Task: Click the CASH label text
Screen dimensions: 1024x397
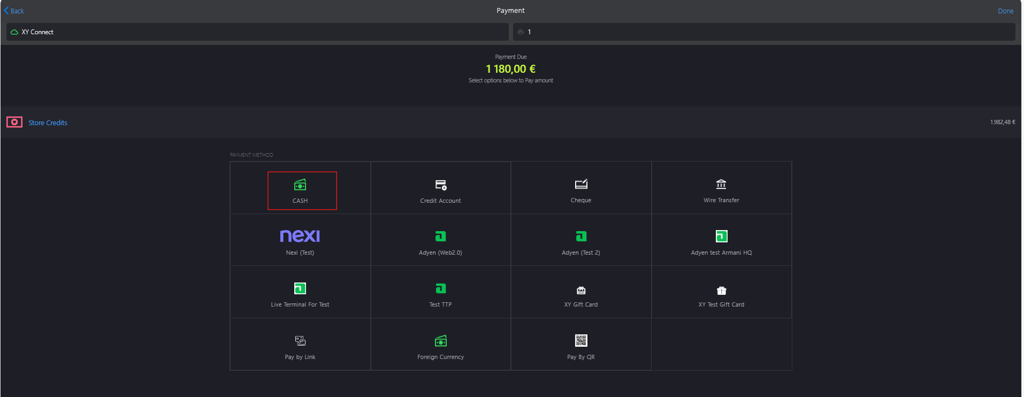Action: tap(300, 200)
